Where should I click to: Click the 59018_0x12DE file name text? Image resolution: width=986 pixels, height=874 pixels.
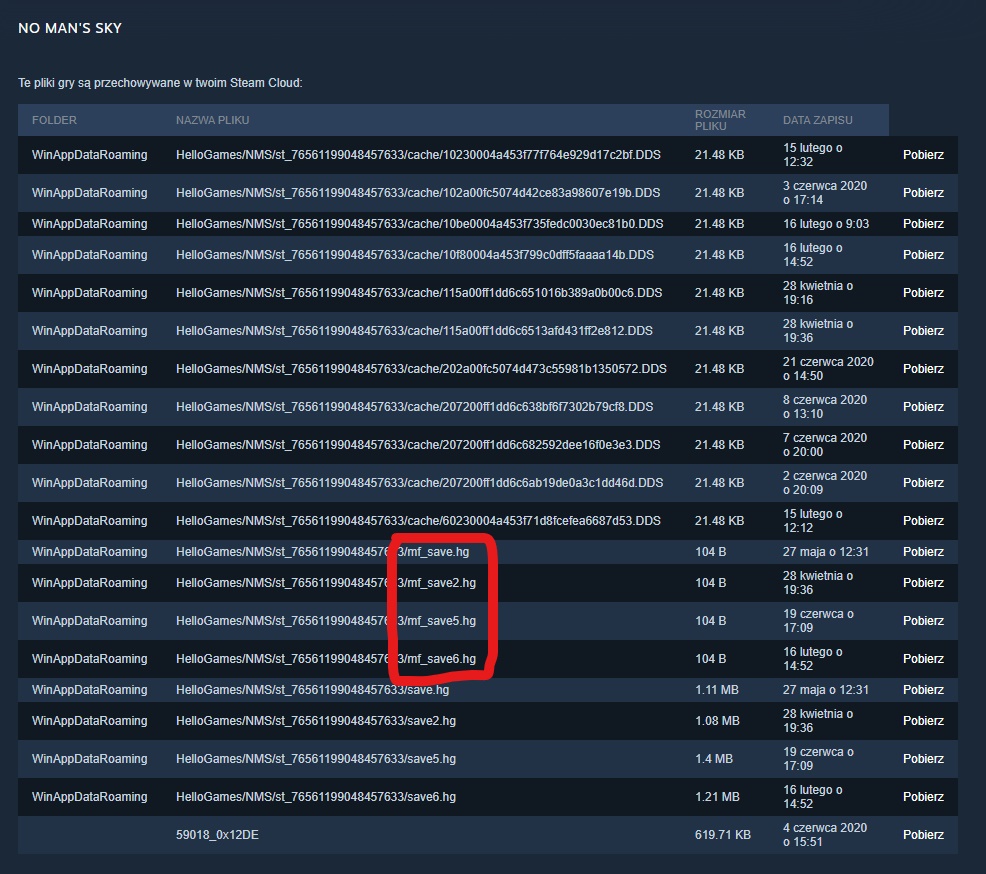[x=217, y=835]
